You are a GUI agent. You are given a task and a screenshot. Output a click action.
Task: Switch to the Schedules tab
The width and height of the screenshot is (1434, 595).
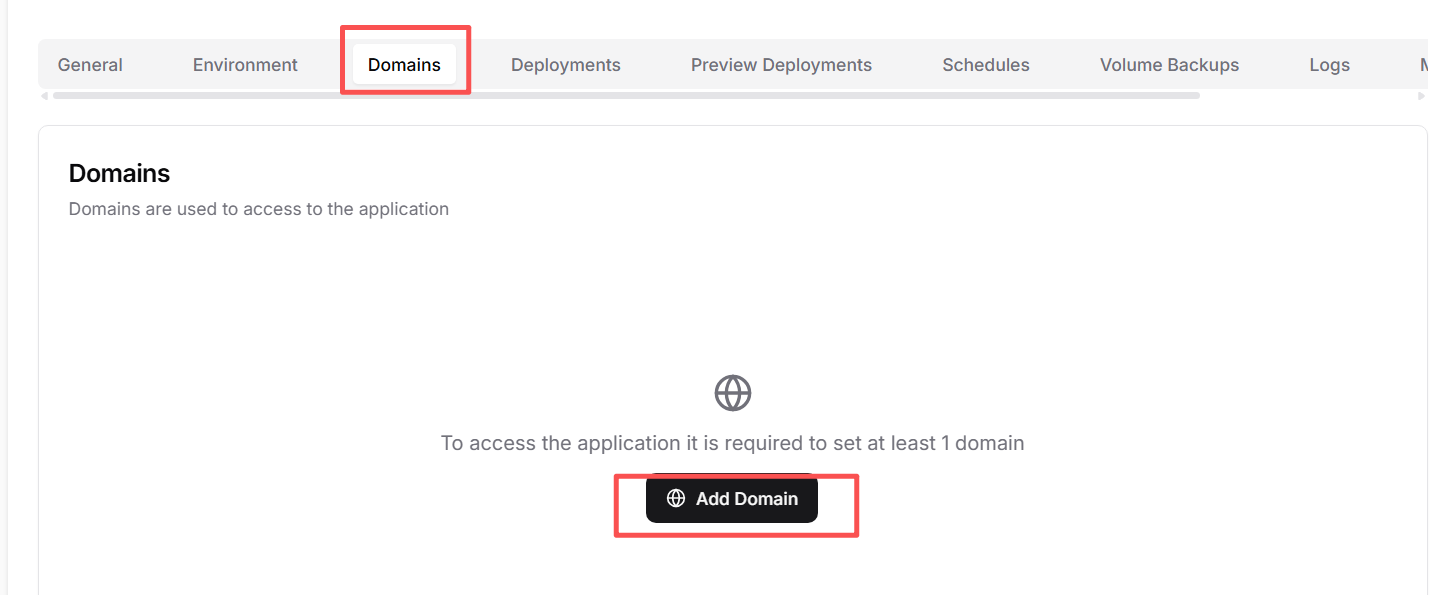click(985, 65)
